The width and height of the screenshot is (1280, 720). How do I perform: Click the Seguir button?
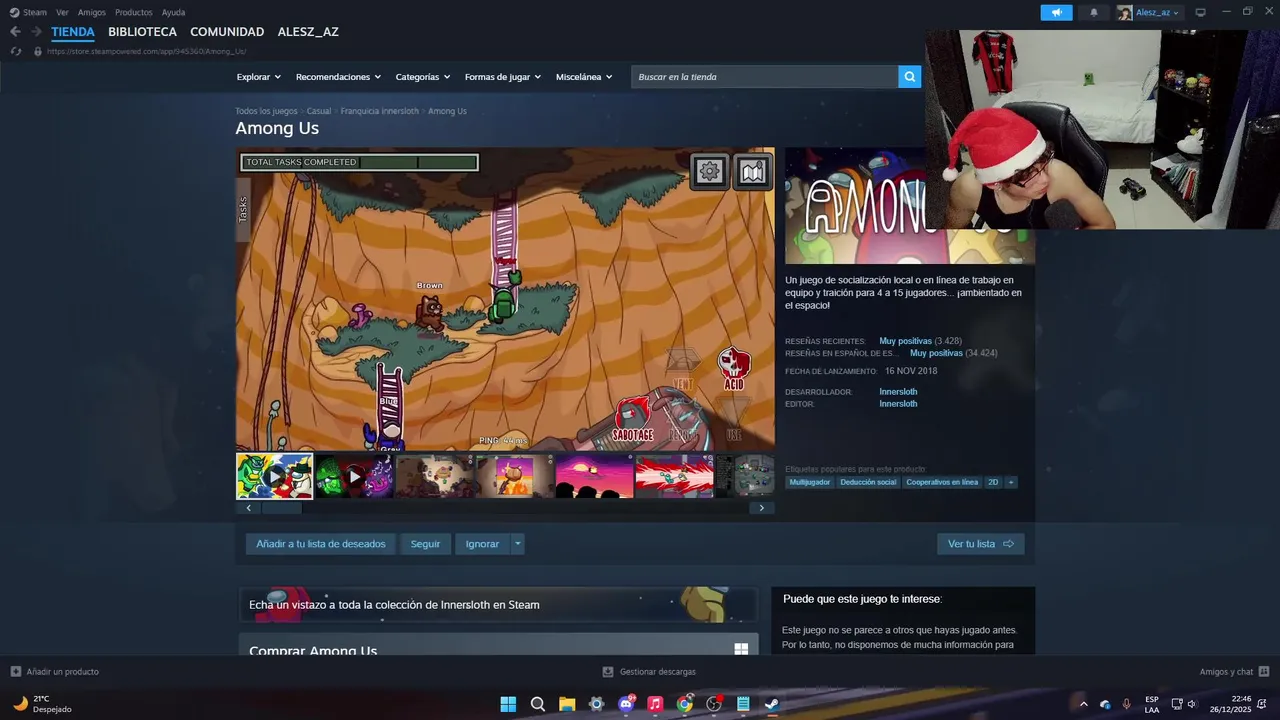coord(425,544)
